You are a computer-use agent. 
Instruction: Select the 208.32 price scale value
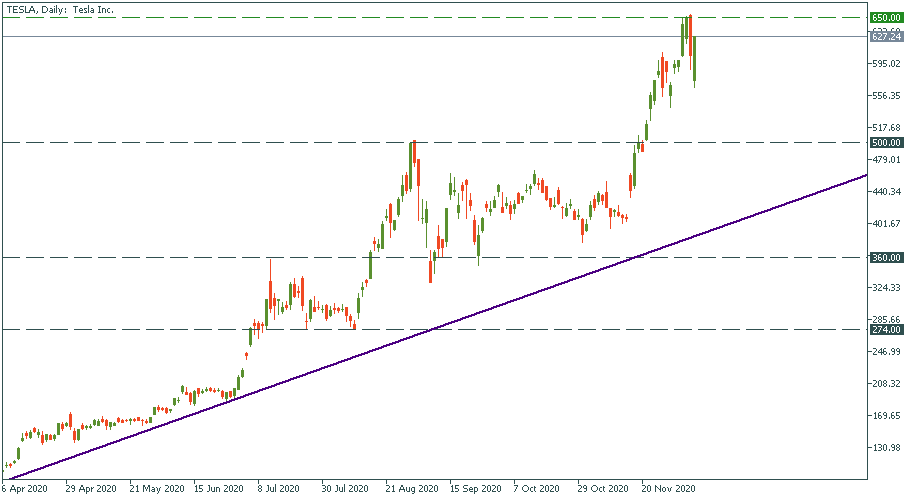[x=888, y=384]
